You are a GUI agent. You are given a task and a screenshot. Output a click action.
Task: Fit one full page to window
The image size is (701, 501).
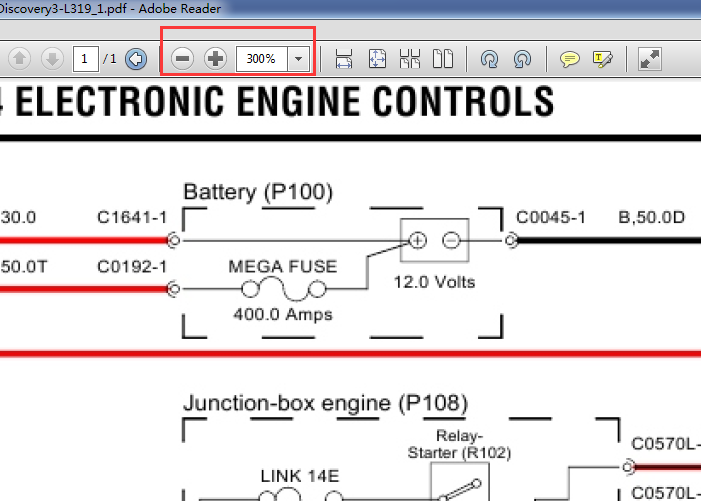pos(377,59)
